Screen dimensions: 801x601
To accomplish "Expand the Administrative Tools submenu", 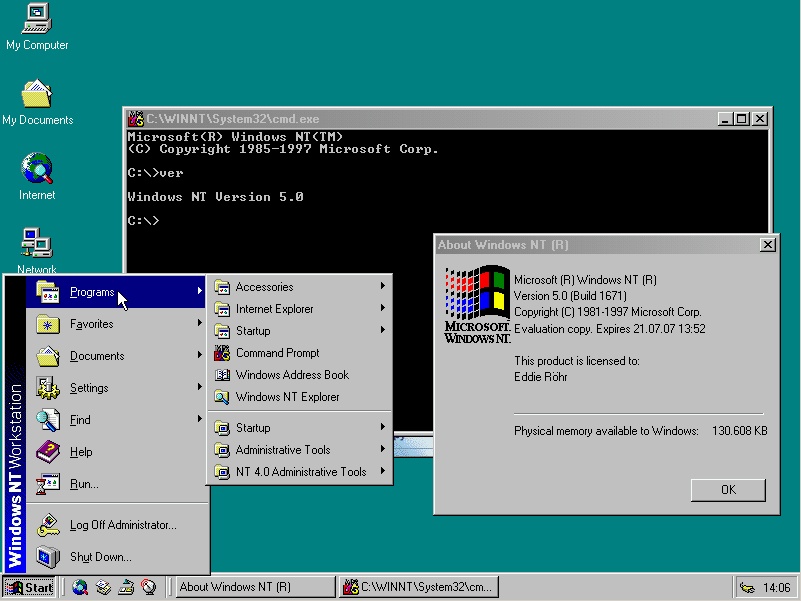I will click(x=282, y=450).
